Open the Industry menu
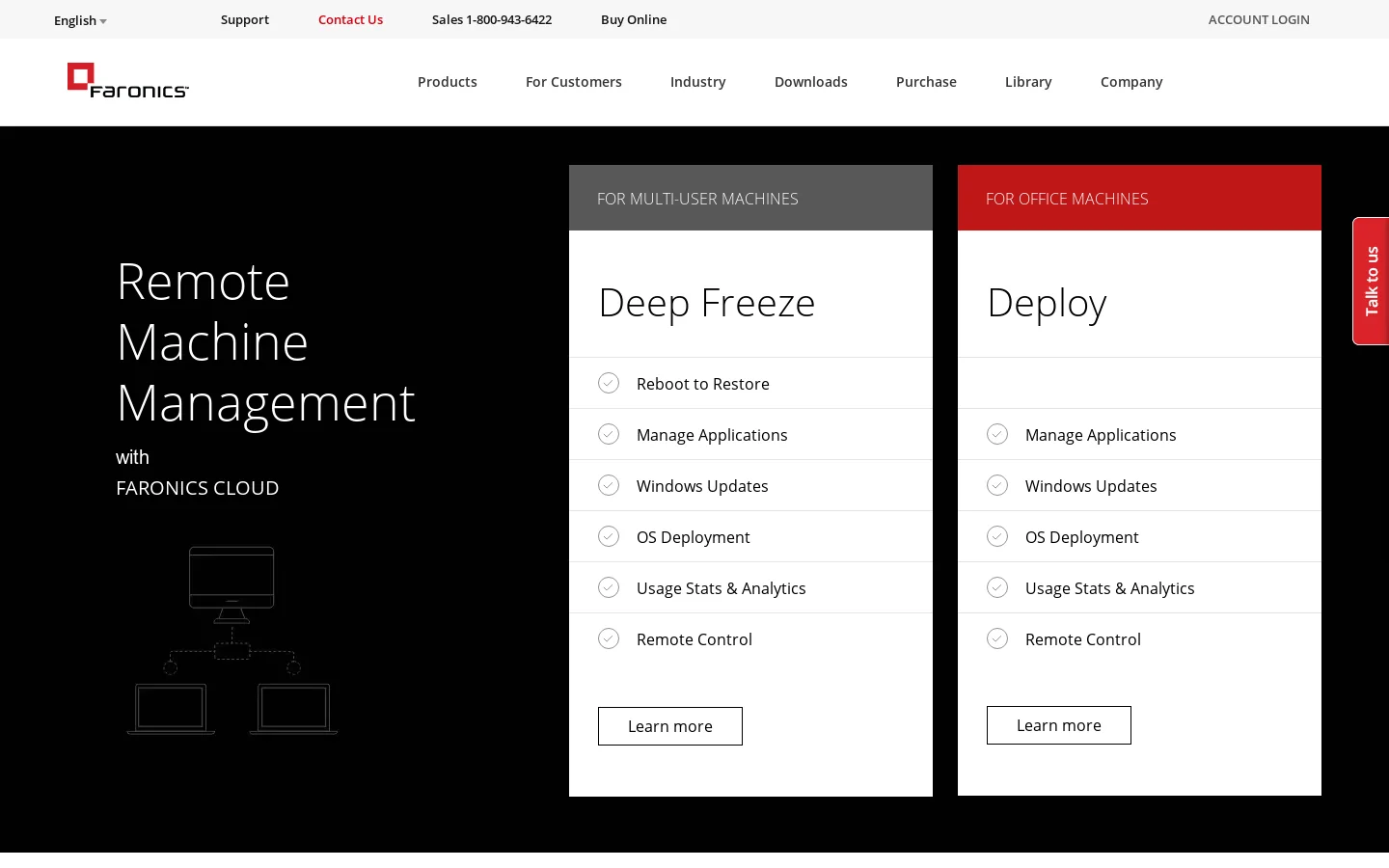Screen dimensions: 1389x868 point(698,82)
